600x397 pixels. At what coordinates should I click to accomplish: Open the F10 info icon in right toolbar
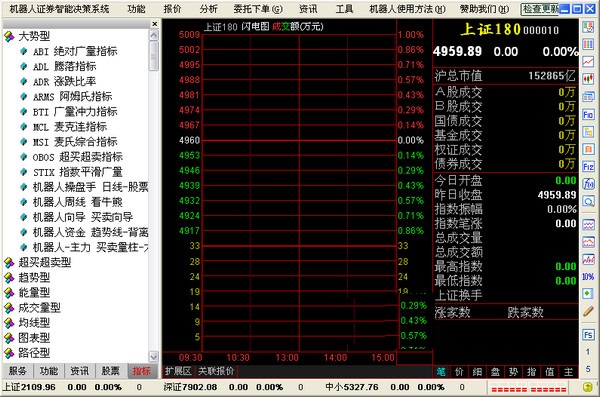[588, 114]
